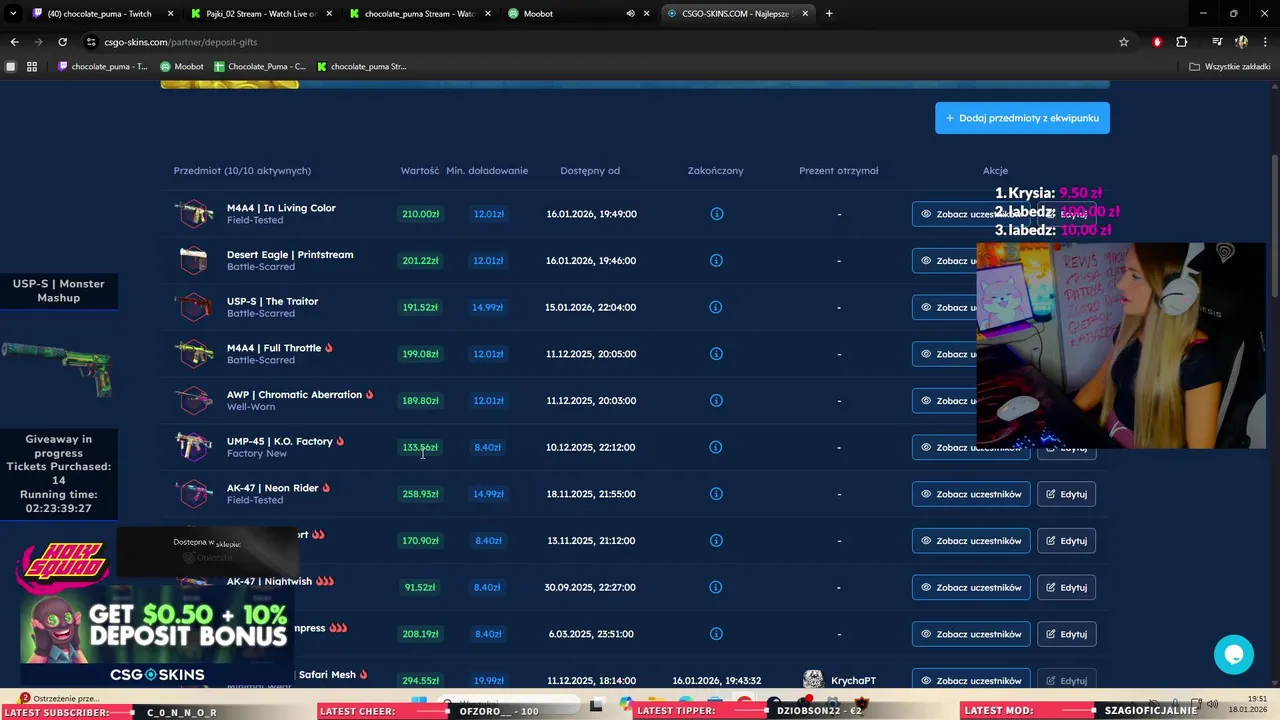The height and width of the screenshot is (720, 1280).
Task: Open the Chocolate_Puma - C... bookmark
Action: tap(259, 67)
